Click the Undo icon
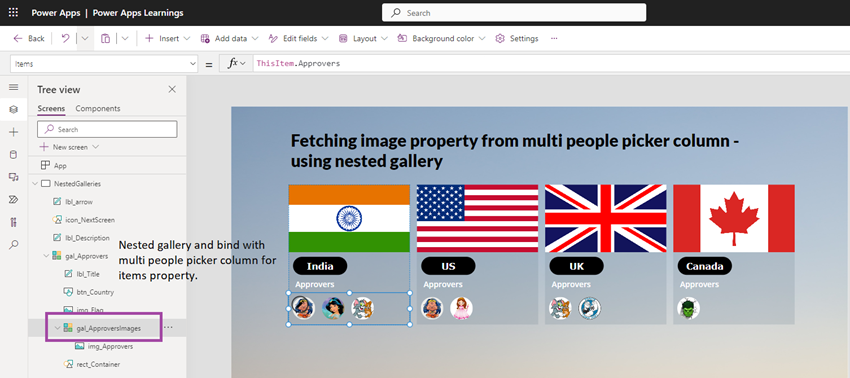The image size is (850, 378). (65, 39)
